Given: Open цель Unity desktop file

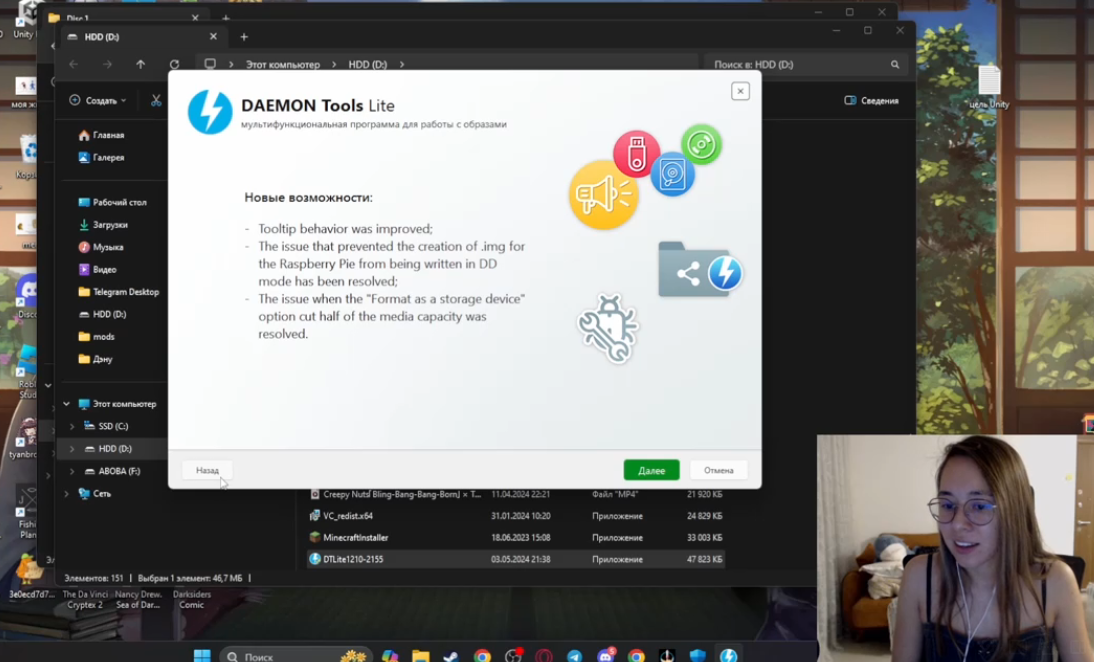Looking at the screenshot, I should [989, 87].
